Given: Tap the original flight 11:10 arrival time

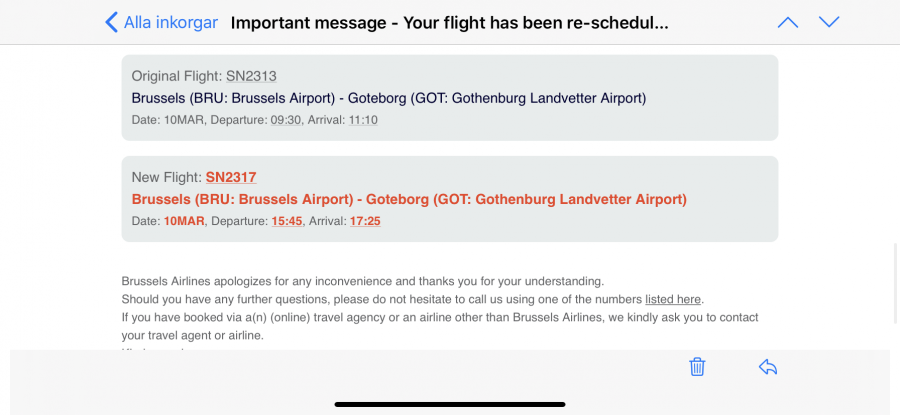Looking at the screenshot, I should 362,120.
